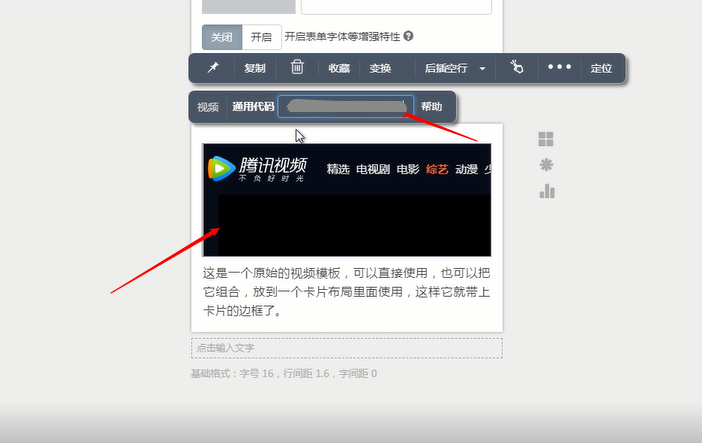Select the 视频 tab
This screenshot has height=443, width=702.
tap(208, 107)
